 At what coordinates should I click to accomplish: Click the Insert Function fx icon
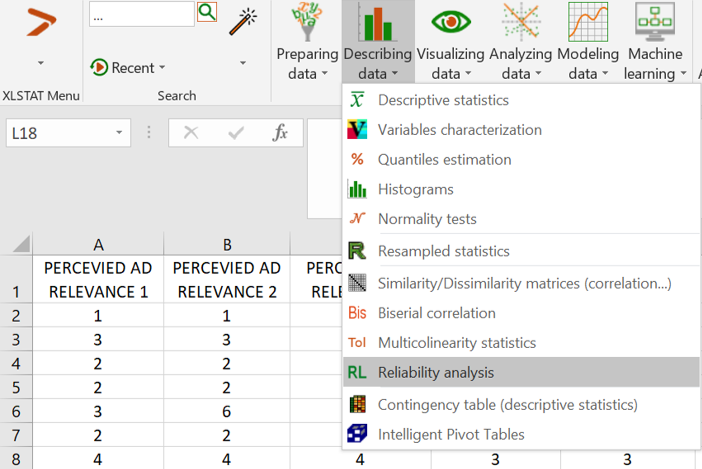[280, 132]
